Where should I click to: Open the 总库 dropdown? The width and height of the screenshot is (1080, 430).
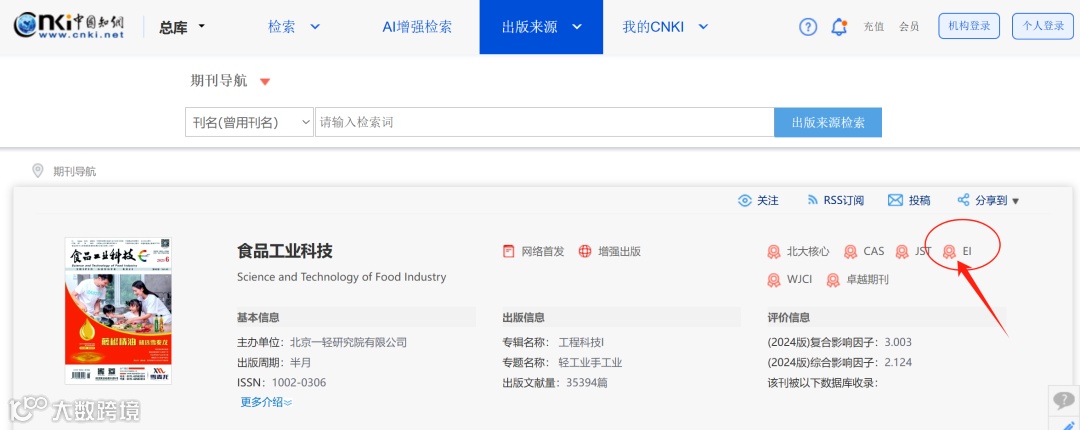coord(183,28)
